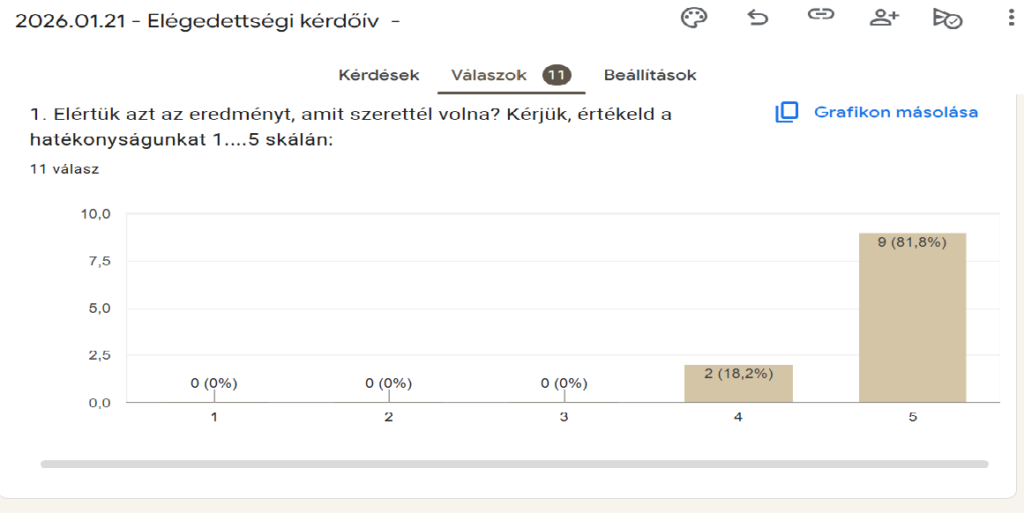Click the publish form icon
The height and width of the screenshot is (513, 1024).
[946, 18]
